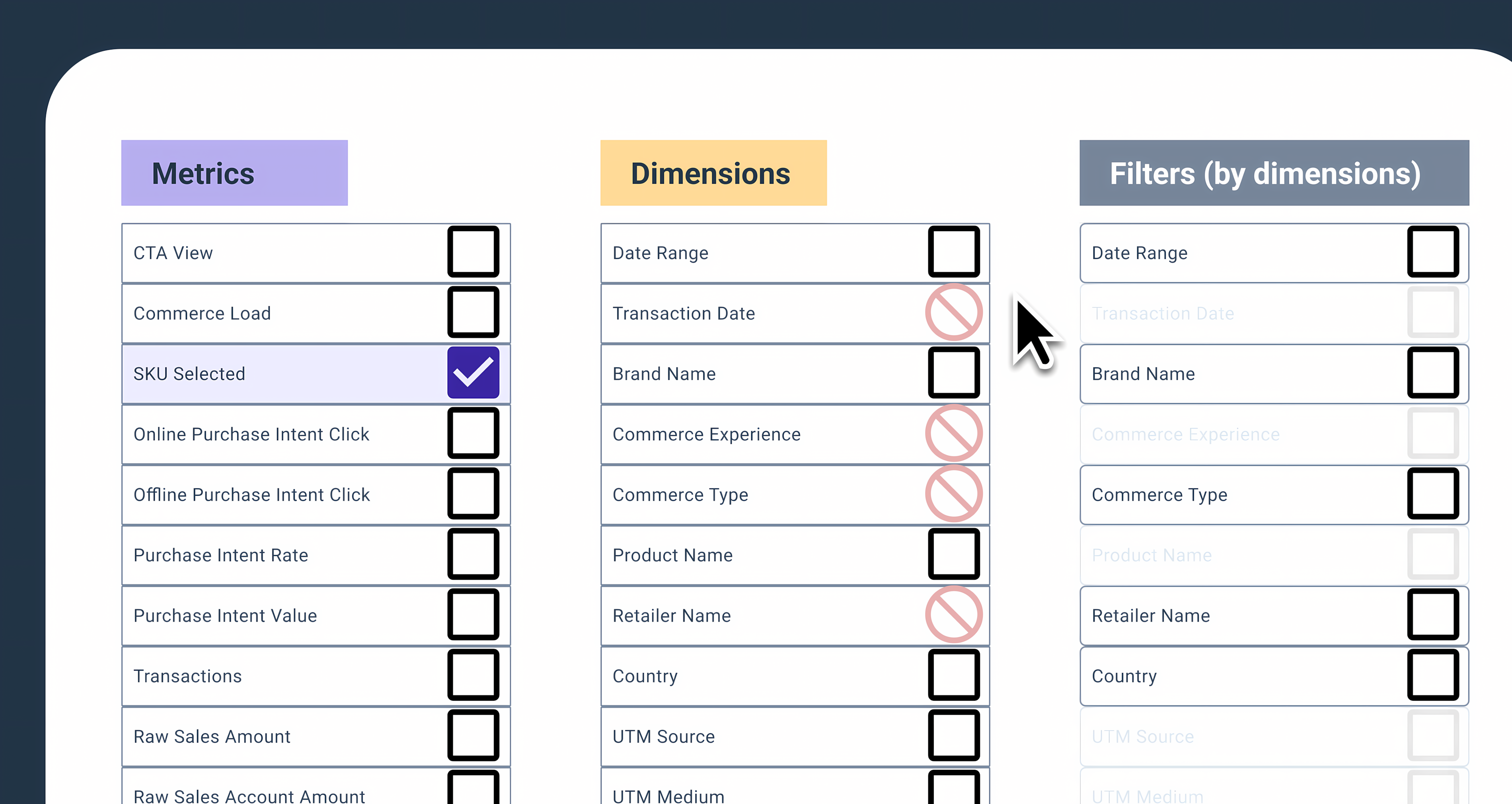The height and width of the screenshot is (804, 1512).
Task: Check Offline Purchase Intent Click metric
Action: [473, 494]
